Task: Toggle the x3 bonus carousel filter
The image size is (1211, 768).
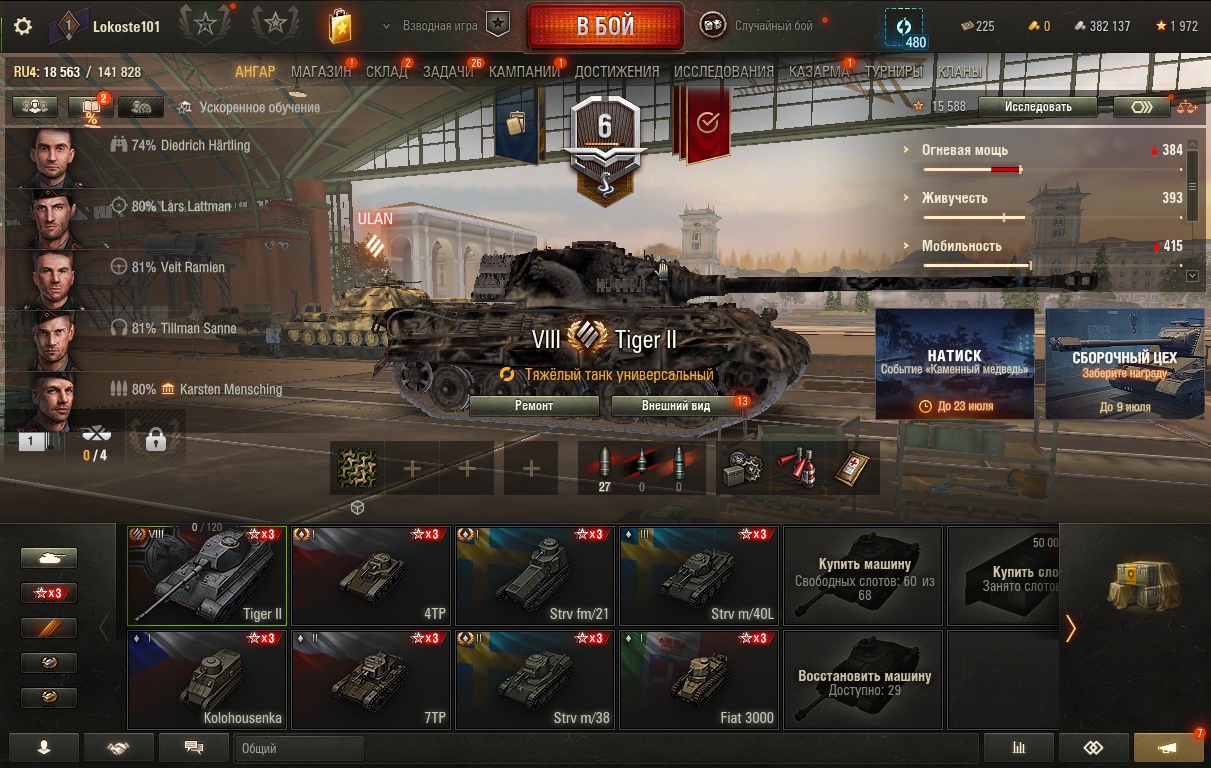Action: pos(49,593)
